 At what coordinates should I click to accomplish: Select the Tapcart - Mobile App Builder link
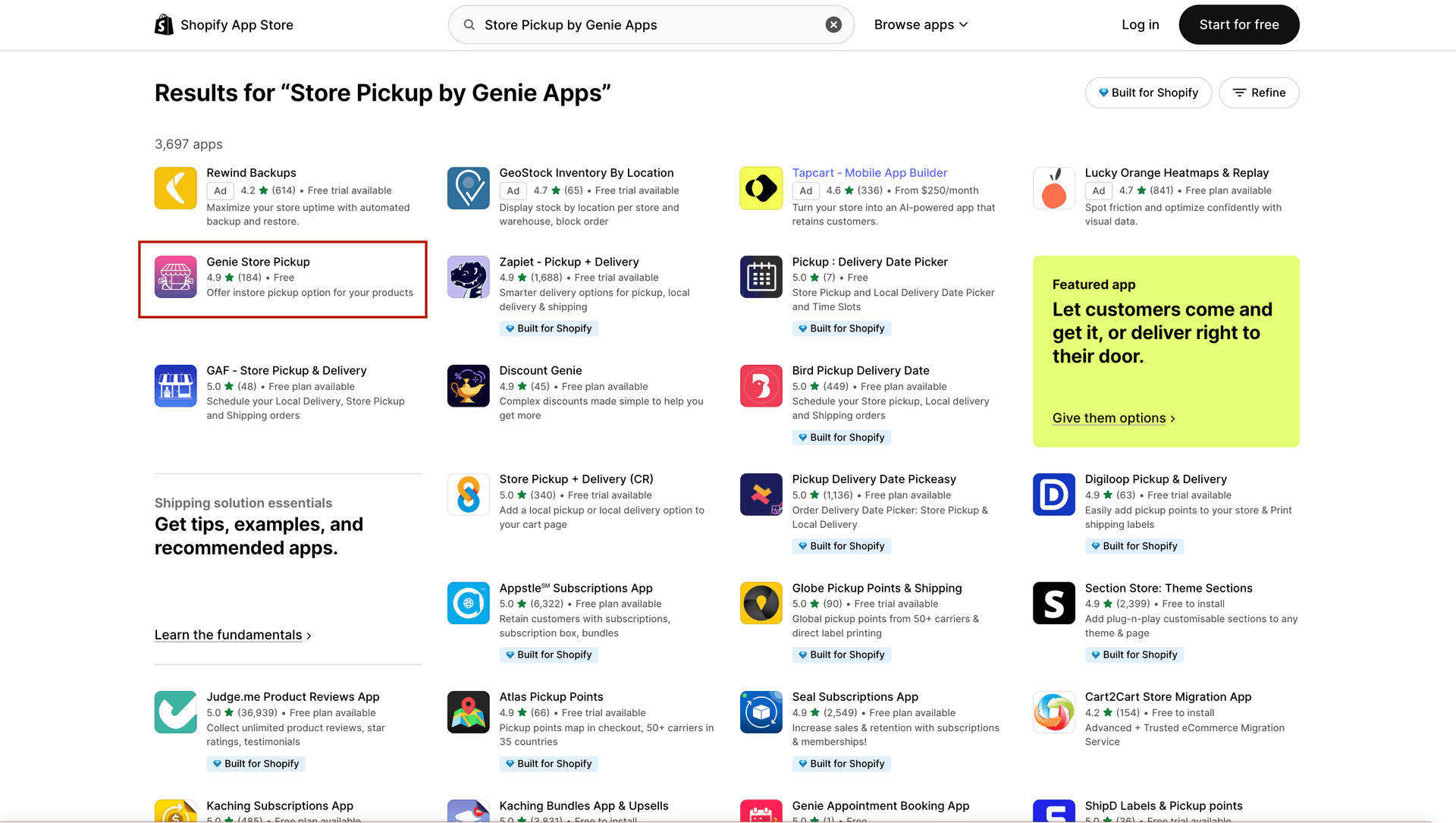[869, 172]
